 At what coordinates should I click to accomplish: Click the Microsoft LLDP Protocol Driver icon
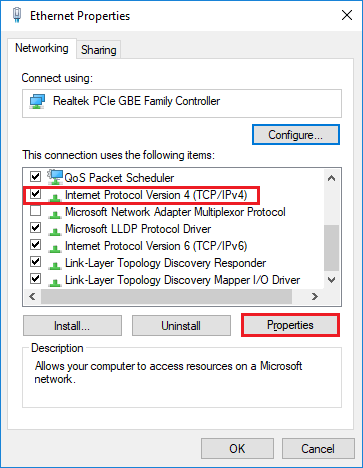(55, 231)
